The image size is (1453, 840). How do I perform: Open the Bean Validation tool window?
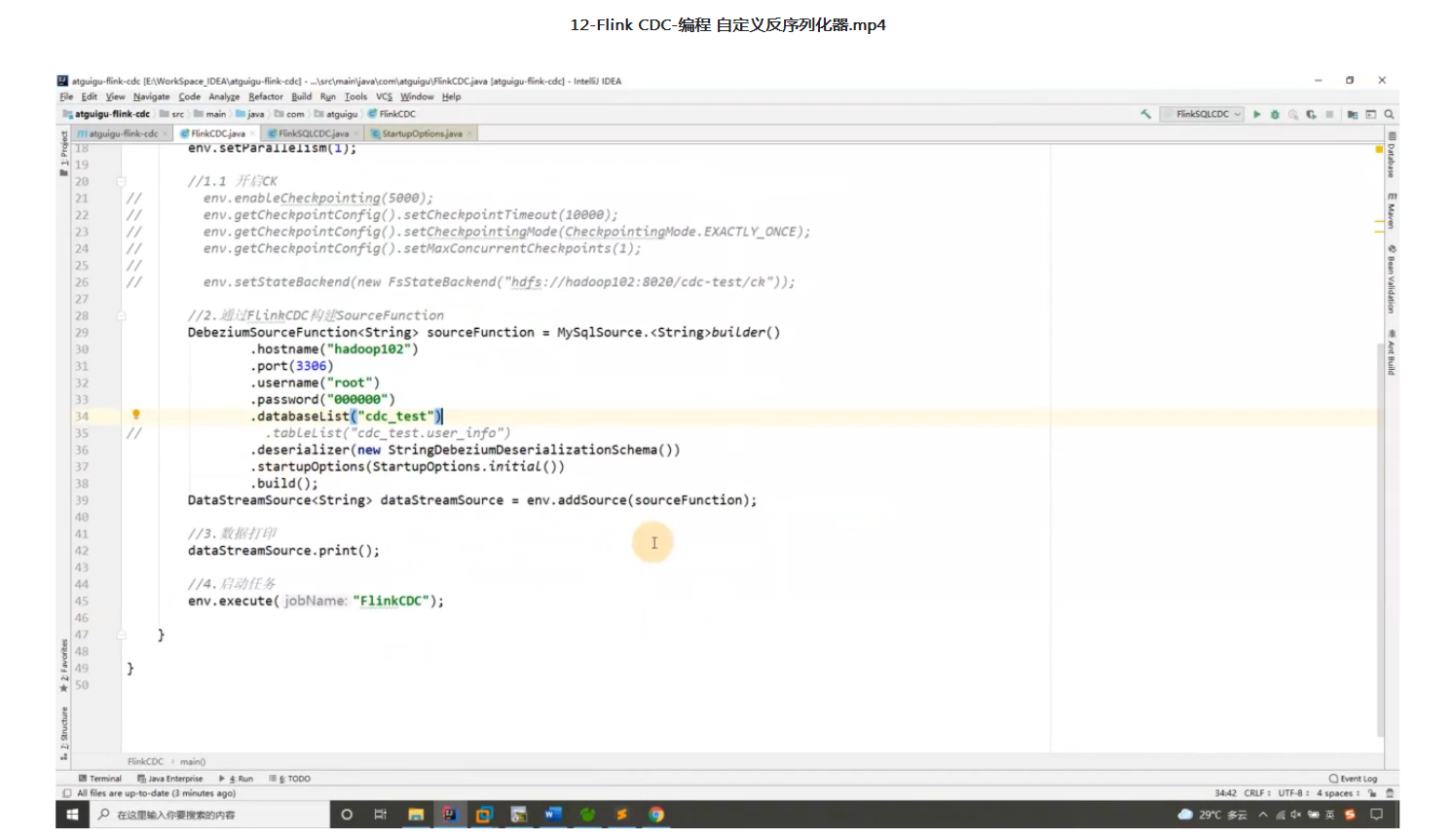(1392, 279)
